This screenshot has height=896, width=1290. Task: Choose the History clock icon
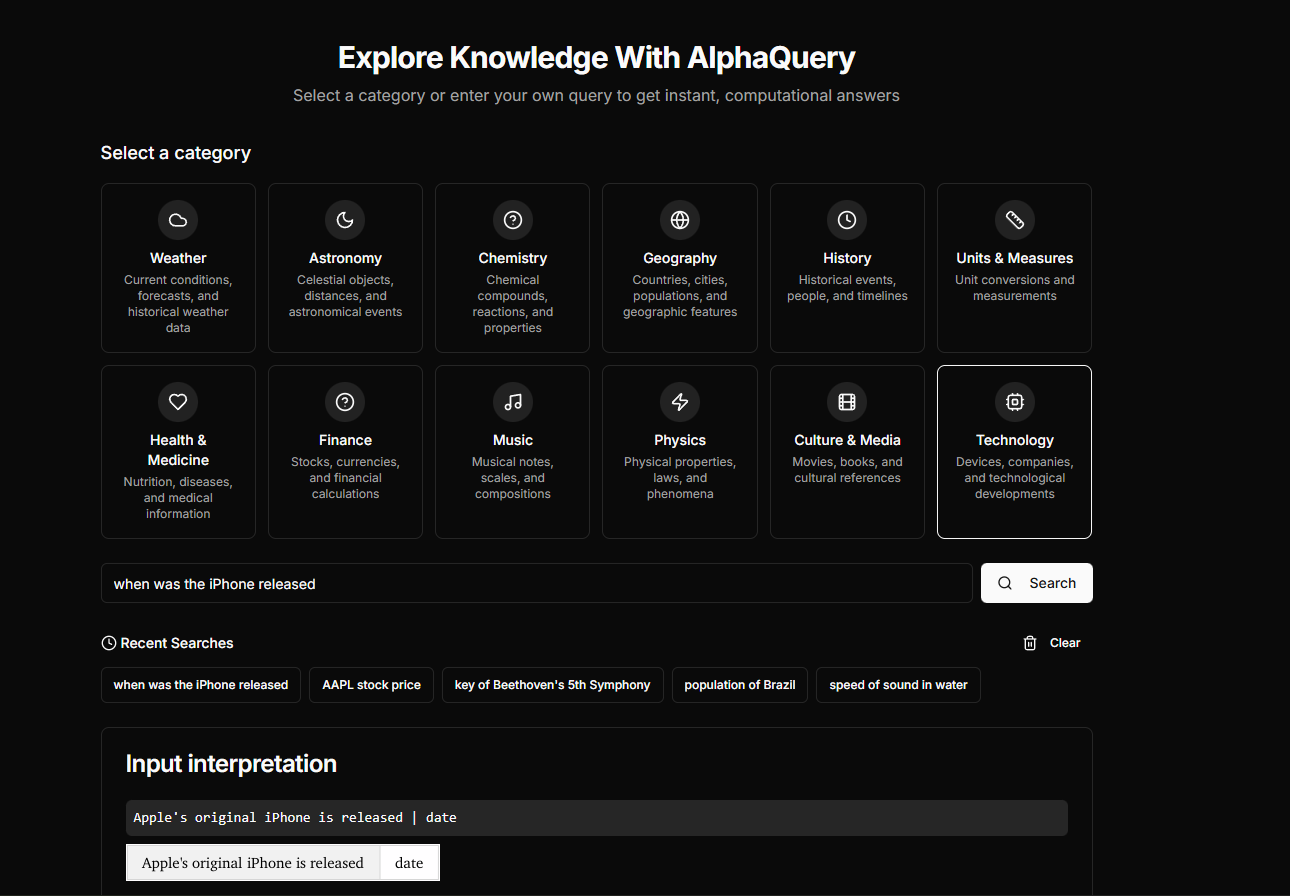pyautogui.click(x=847, y=220)
